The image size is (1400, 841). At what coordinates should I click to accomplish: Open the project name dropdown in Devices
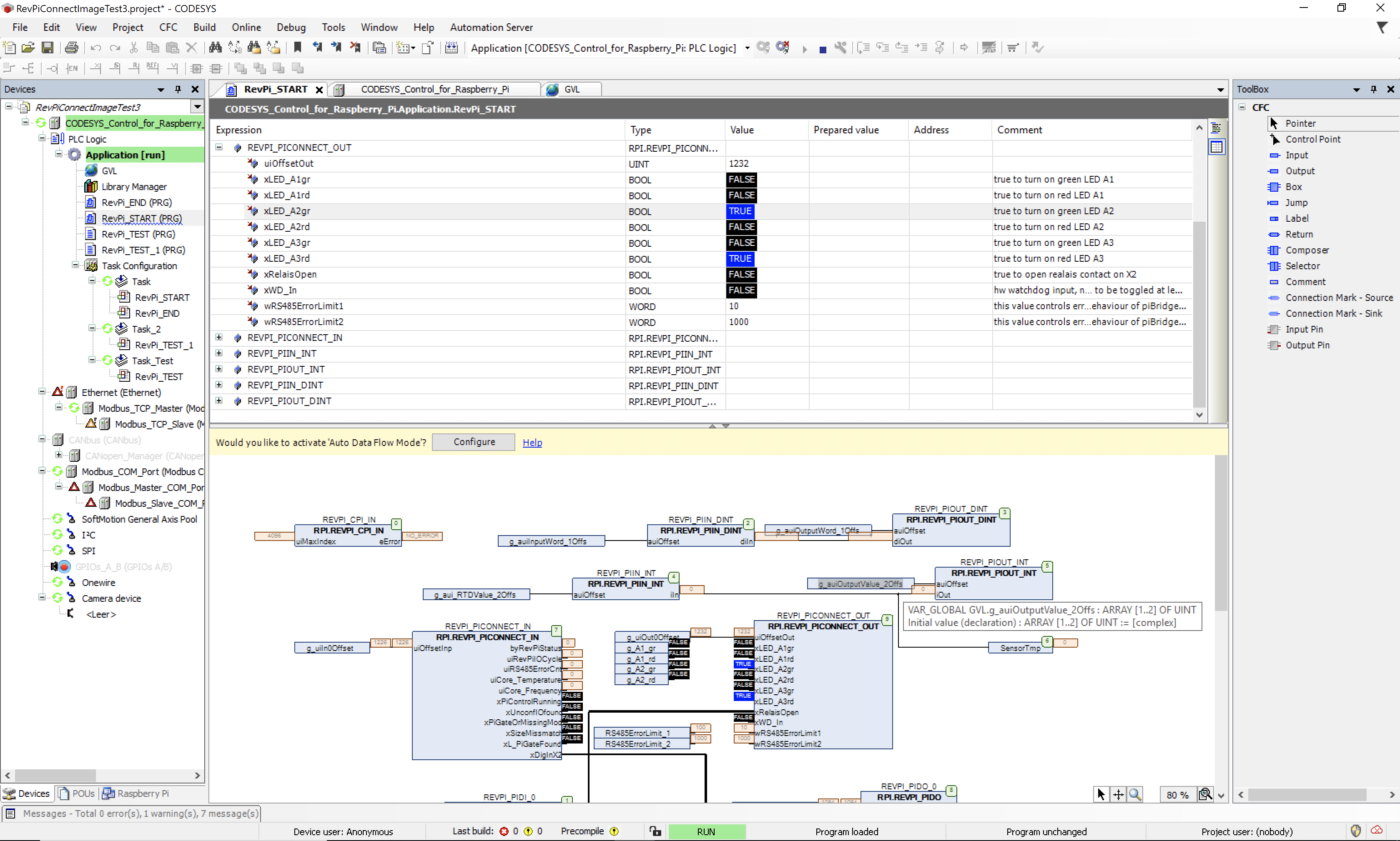(197, 107)
